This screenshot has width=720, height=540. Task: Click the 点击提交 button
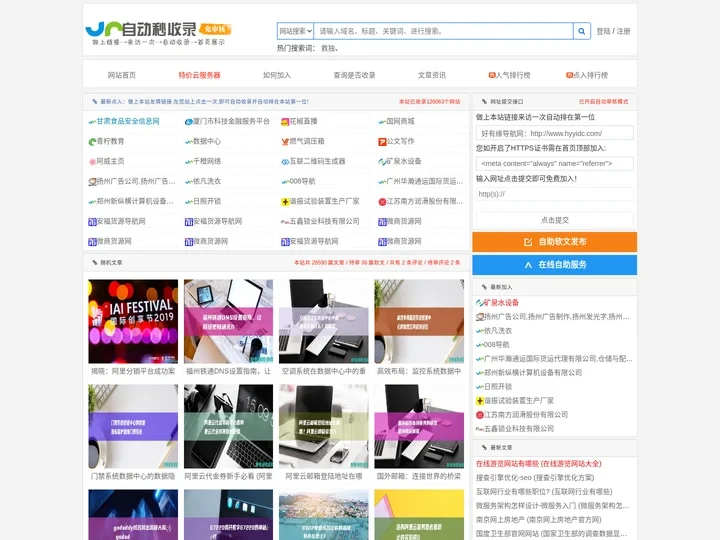pyautogui.click(x=555, y=220)
